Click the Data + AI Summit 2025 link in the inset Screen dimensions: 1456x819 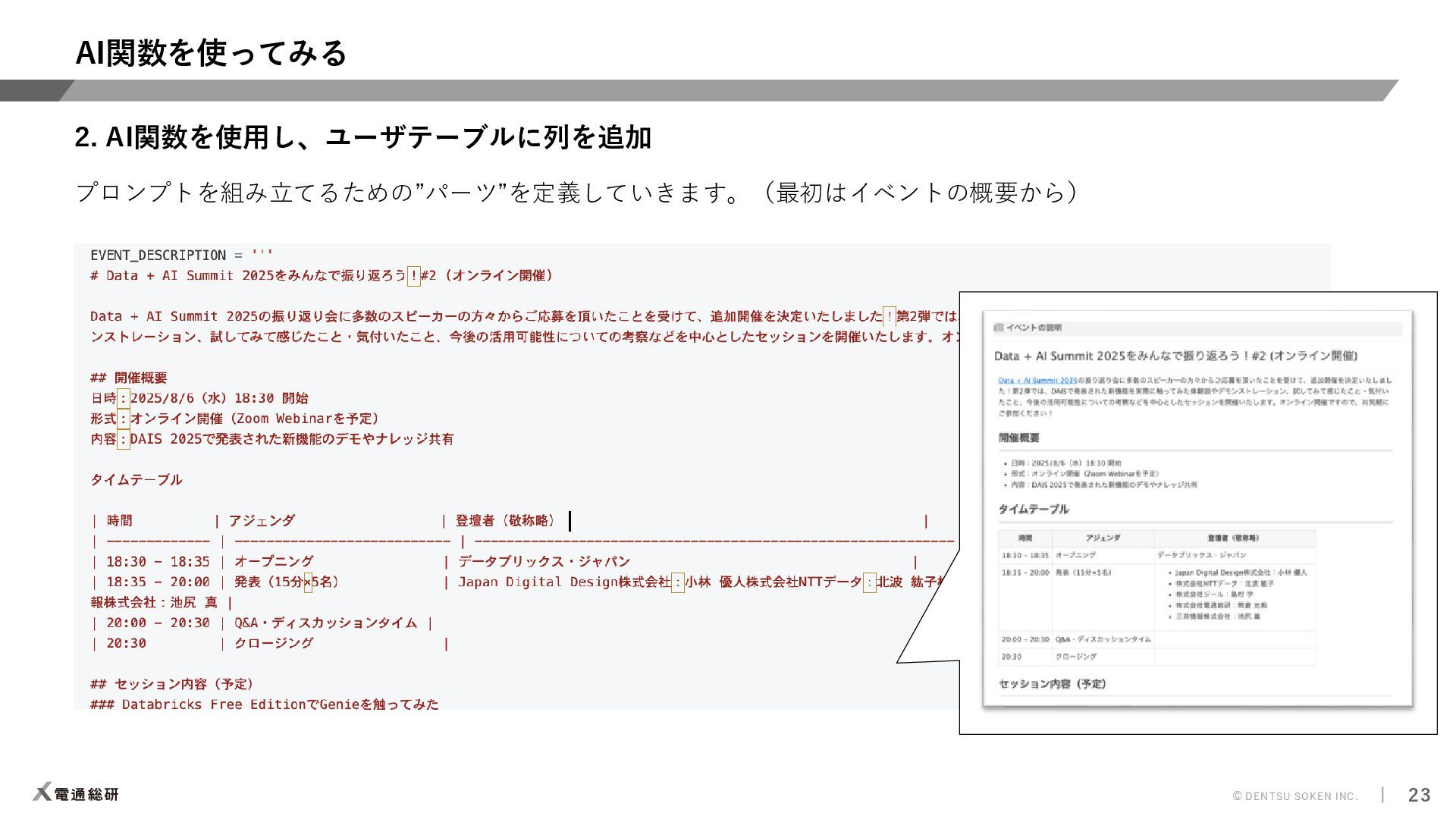1037,381
